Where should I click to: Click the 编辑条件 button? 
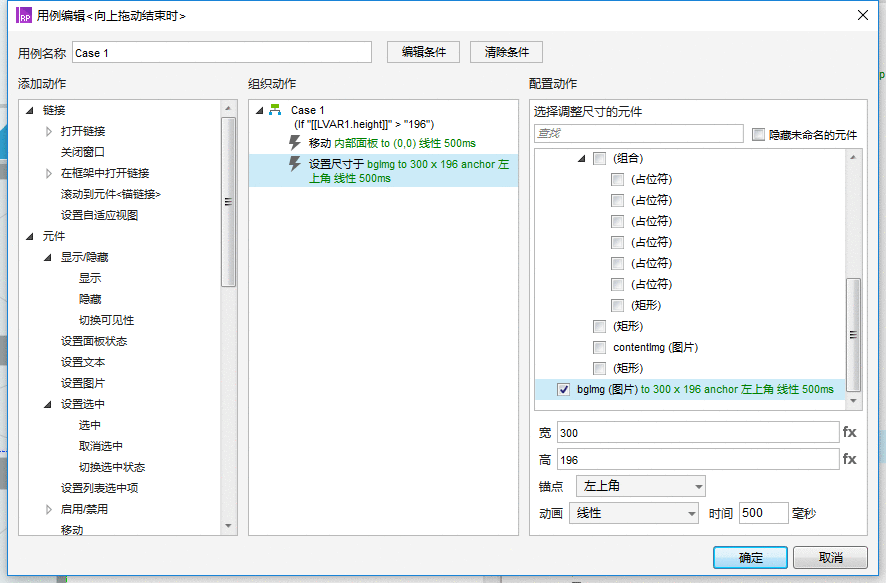coord(423,52)
